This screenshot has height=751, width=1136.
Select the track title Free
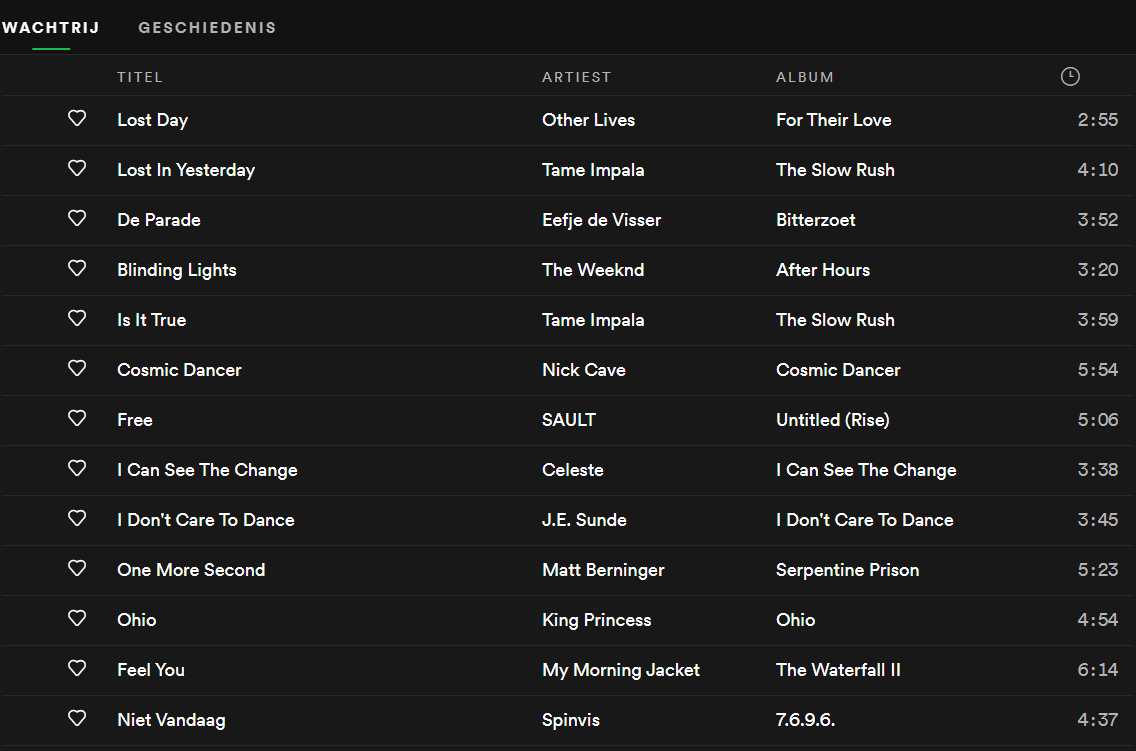(x=135, y=420)
